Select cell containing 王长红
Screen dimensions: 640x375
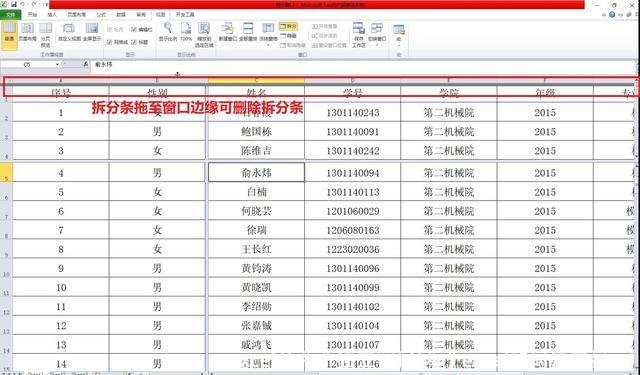pyautogui.click(x=256, y=249)
